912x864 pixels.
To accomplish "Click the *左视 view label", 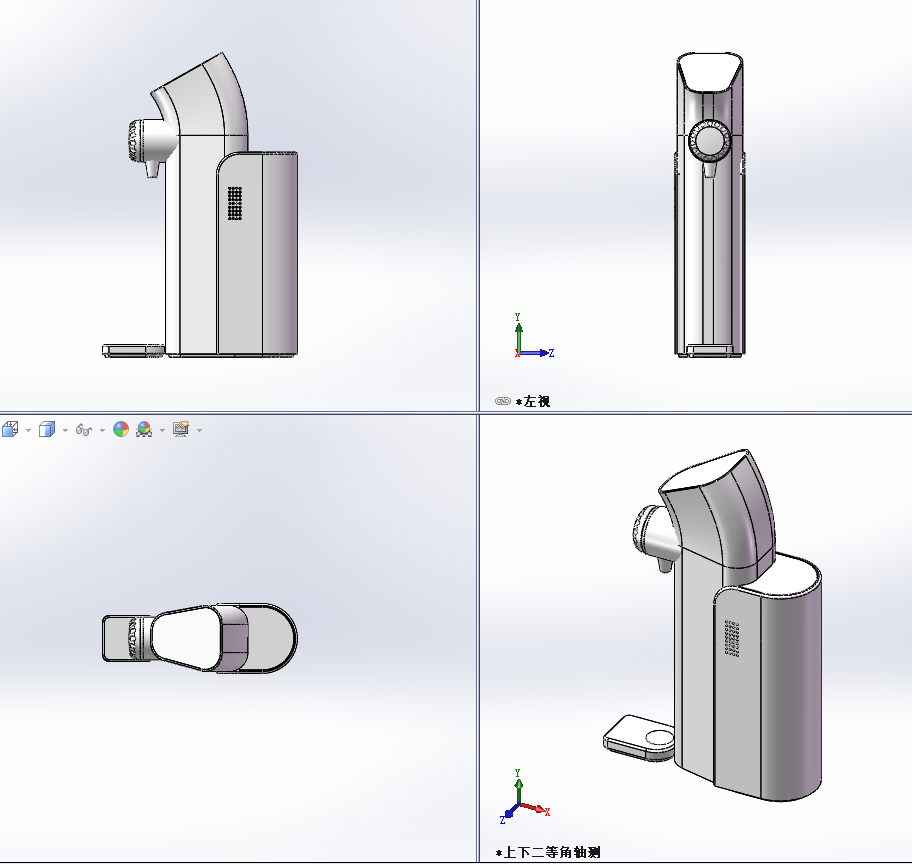I will click(x=533, y=401).
